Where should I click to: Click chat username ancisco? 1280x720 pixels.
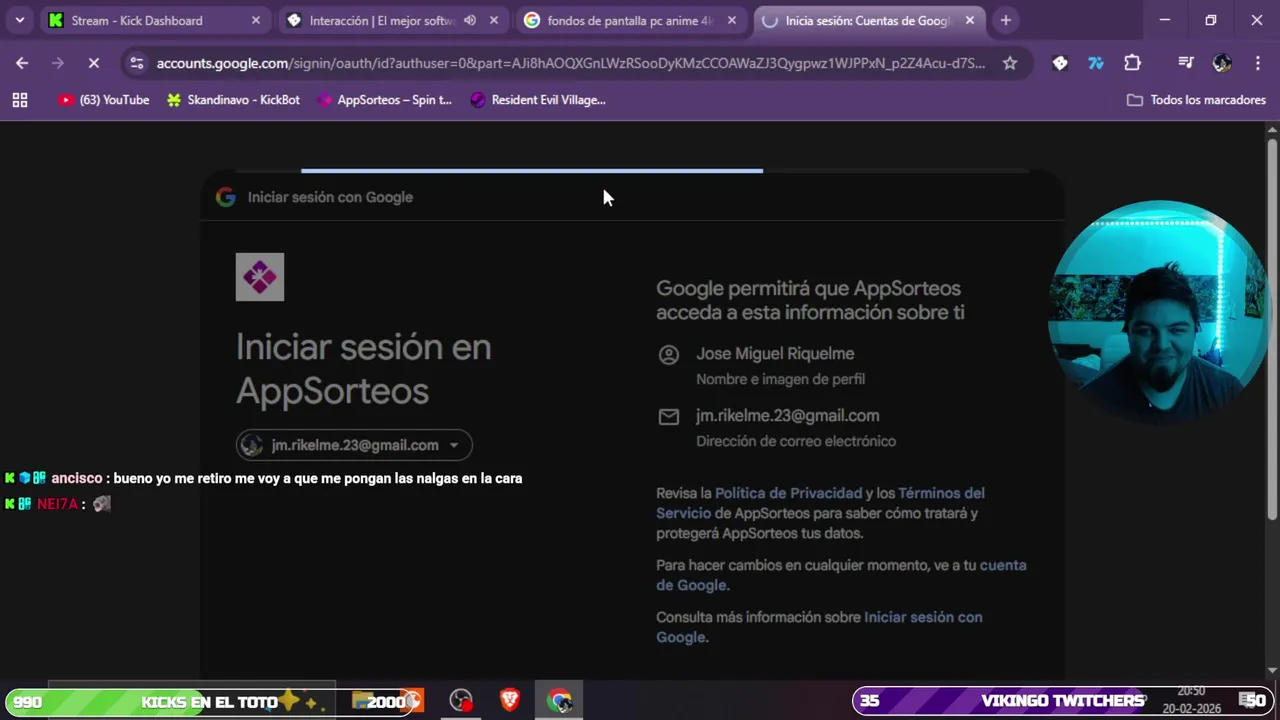tap(77, 479)
